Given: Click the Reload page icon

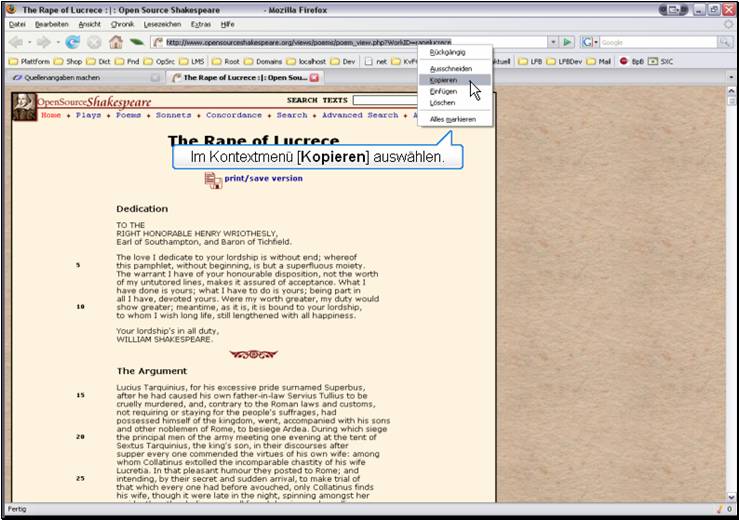Looking at the screenshot, I should pyautogui.click(x=73, y=42).
